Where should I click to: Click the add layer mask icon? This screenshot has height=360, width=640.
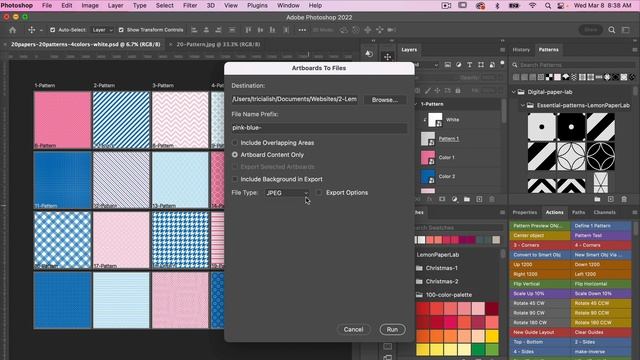coord(442,199)
